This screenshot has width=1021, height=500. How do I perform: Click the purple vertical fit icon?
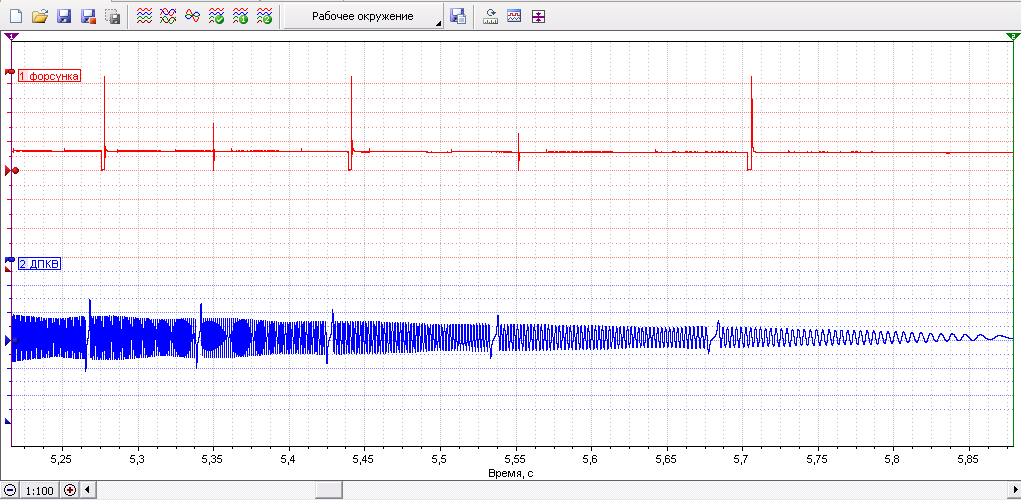click(538, 17)
